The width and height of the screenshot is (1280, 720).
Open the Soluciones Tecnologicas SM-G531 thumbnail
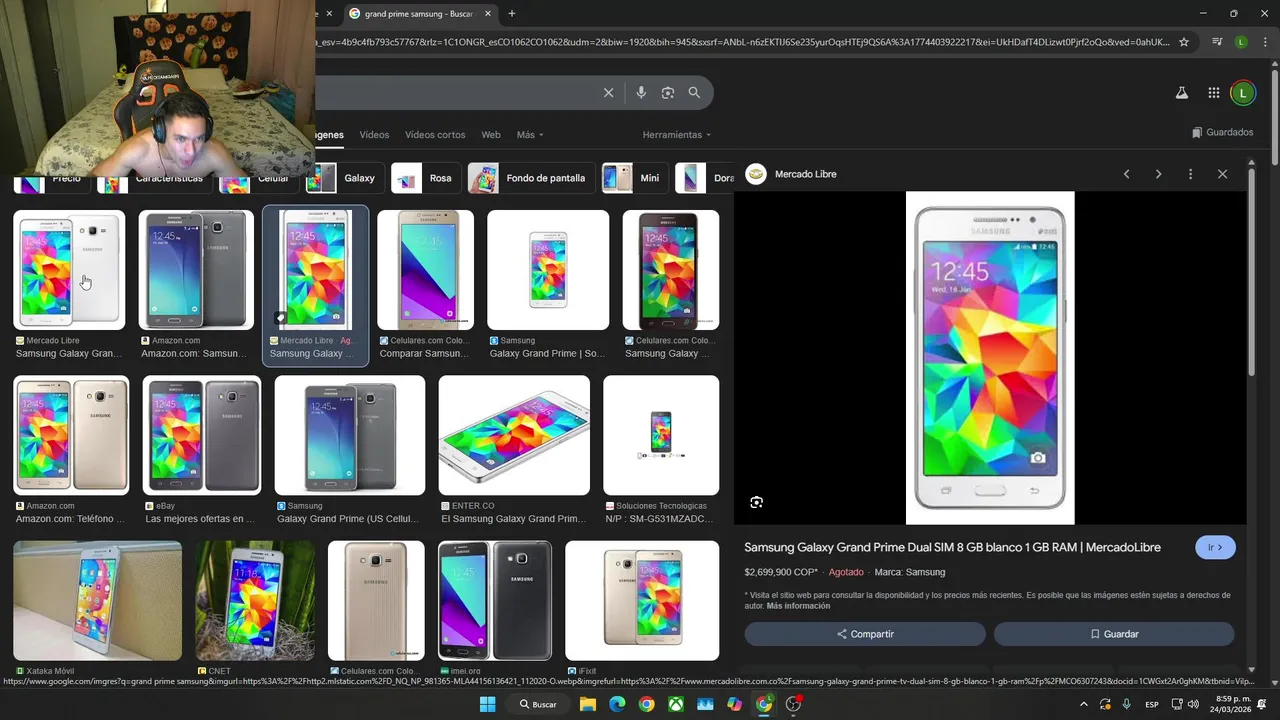tap(661, 435)
